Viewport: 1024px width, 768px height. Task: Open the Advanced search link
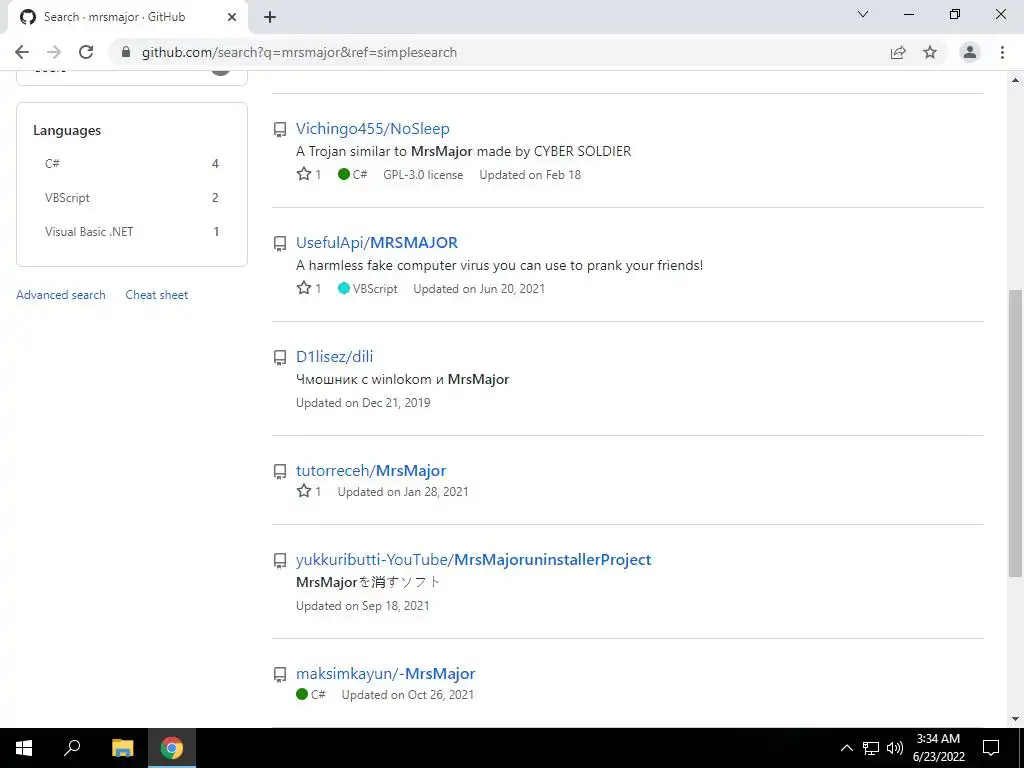[61, 295]
